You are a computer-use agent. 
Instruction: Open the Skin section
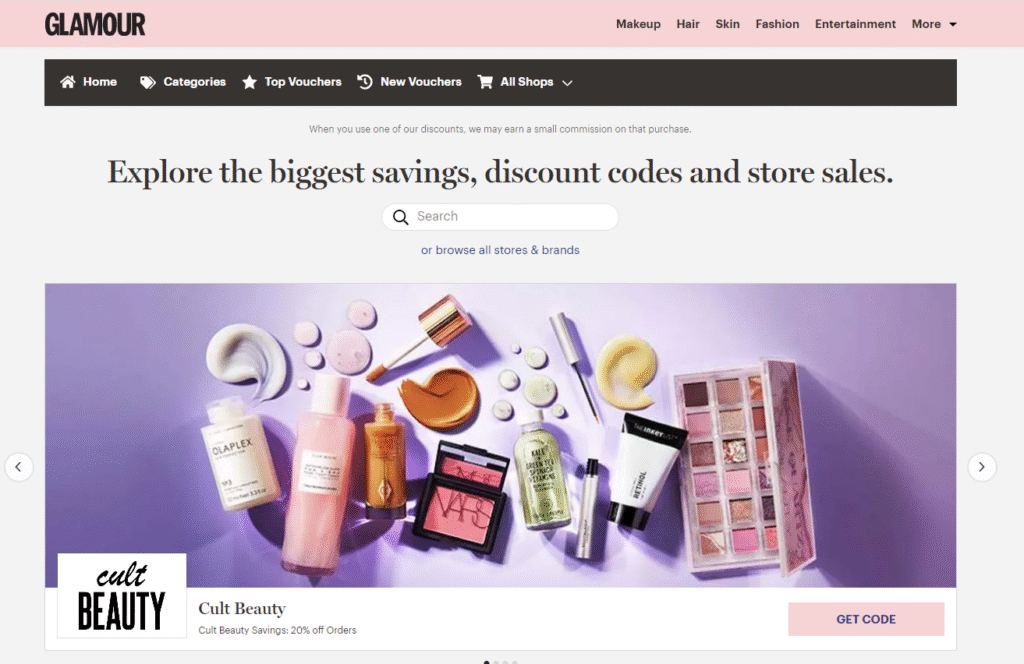point(728,24)
